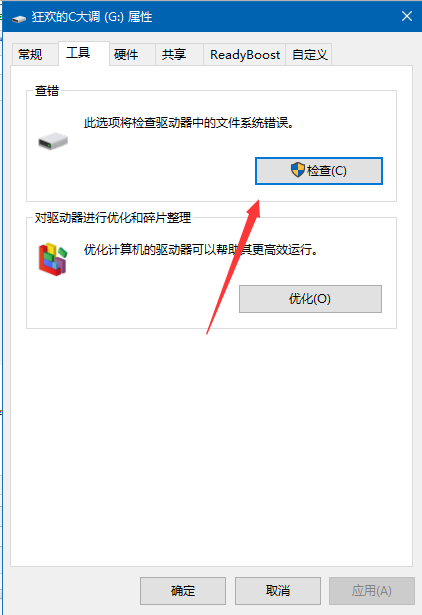Click the window title 狂欢的C大调 (G:) 属性
Viewport: 422px width, 615px height.
click(x=92, y=17)
